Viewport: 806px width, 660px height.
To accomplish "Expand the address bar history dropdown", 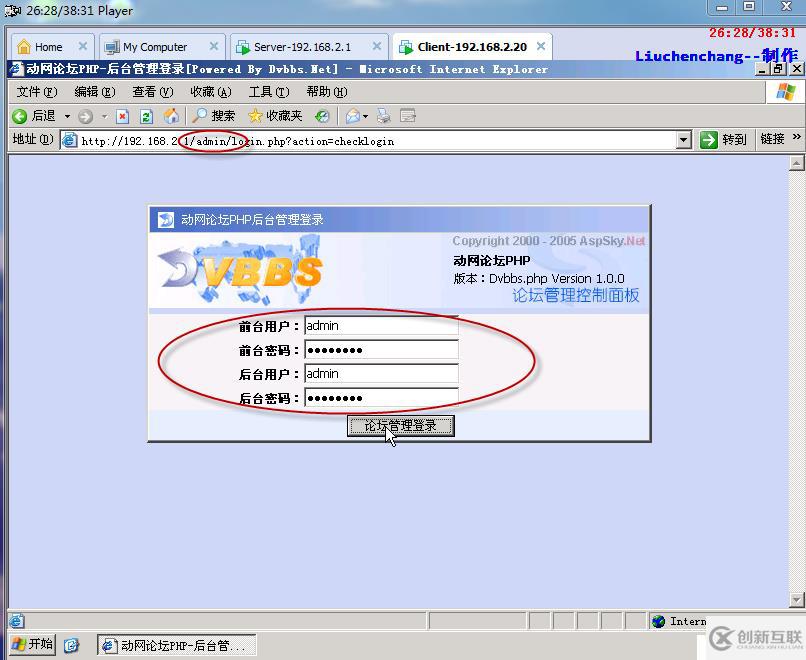I will click(x=683, y=140).
